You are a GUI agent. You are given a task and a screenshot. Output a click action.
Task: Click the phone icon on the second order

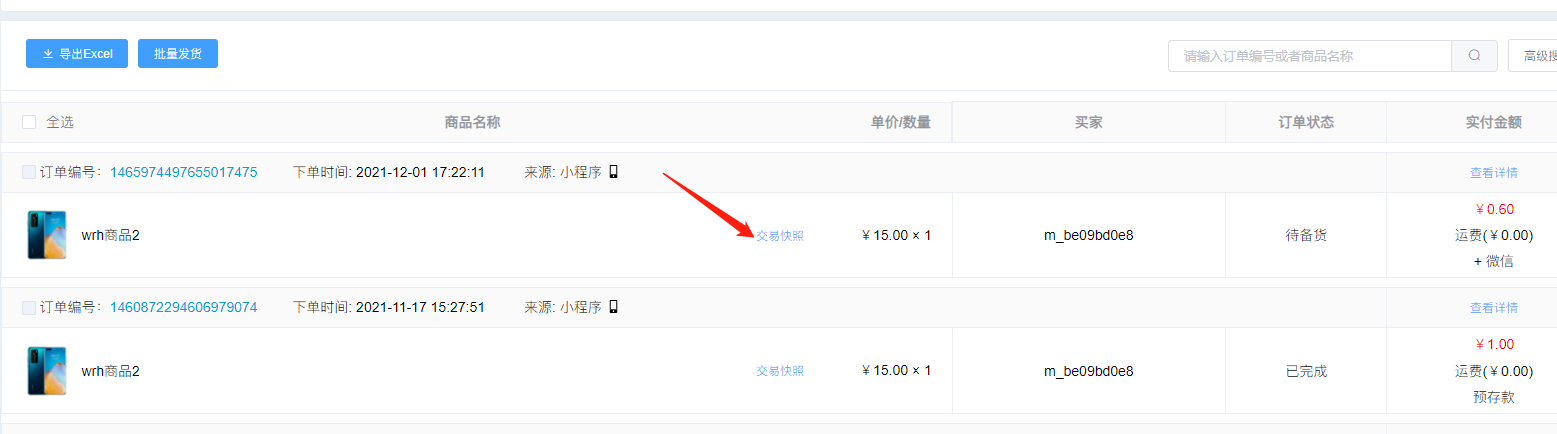pos(613,307)
